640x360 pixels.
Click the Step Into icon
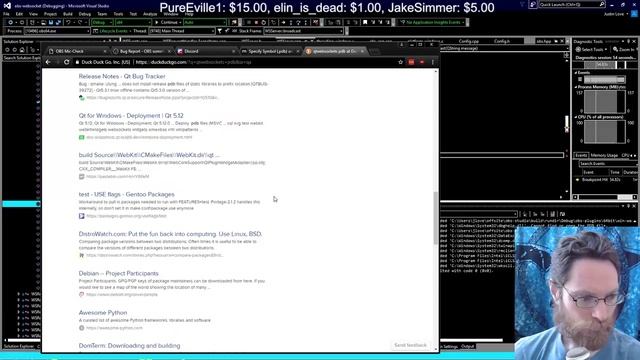click(291, 22)
